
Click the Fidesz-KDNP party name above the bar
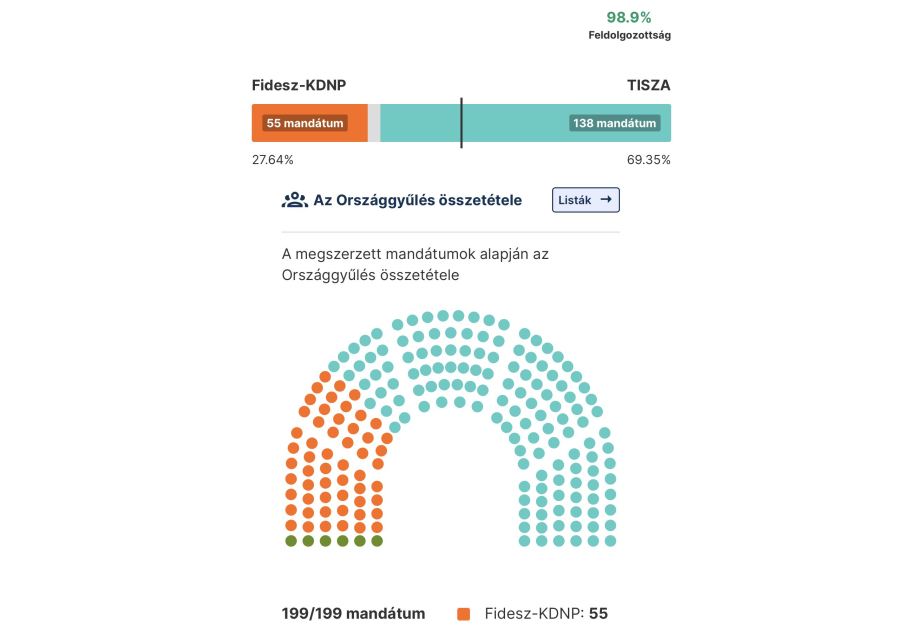pos(299,85)
